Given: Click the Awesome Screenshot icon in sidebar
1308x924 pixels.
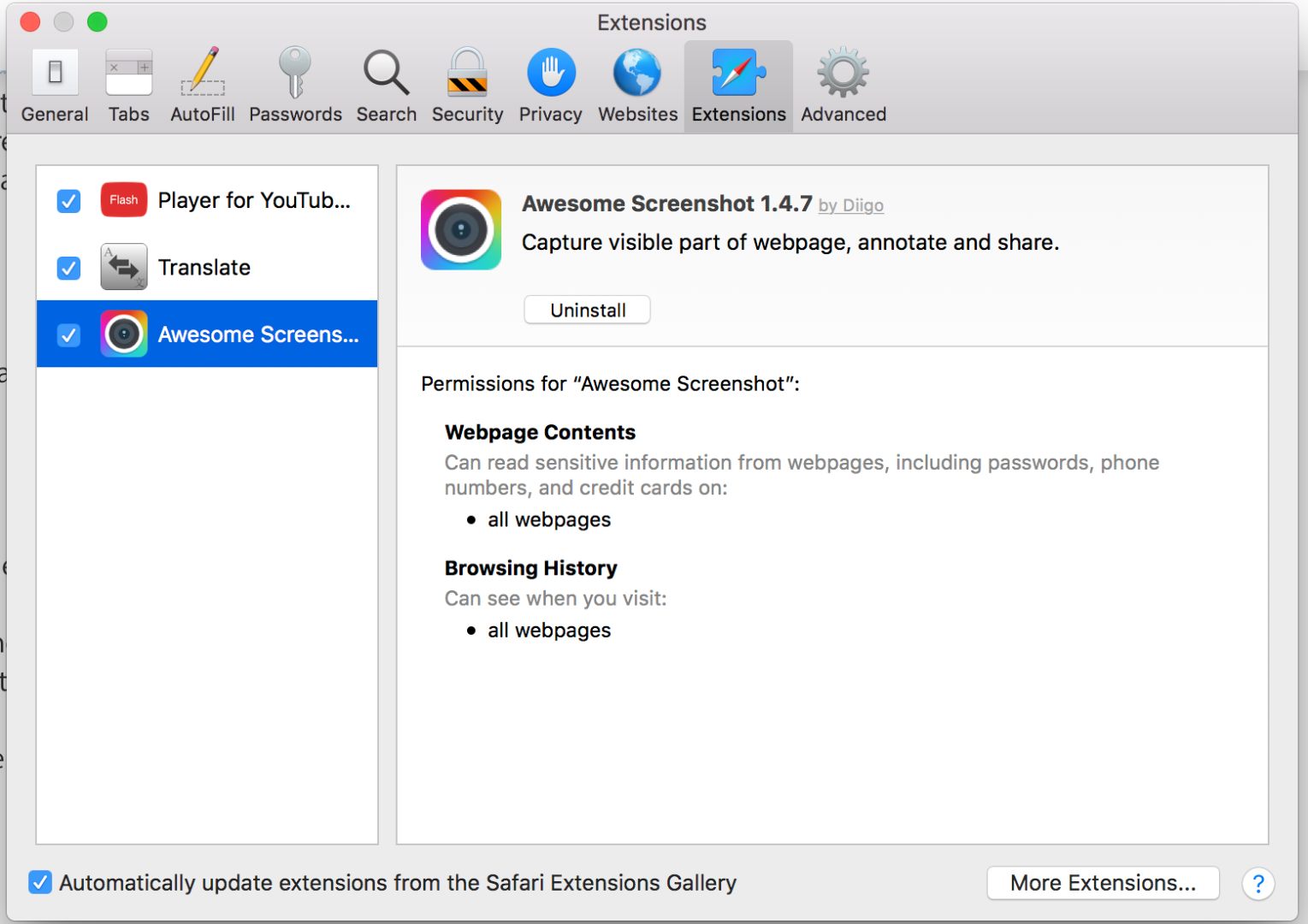Looking at the screenshot, I should (124, 335).
